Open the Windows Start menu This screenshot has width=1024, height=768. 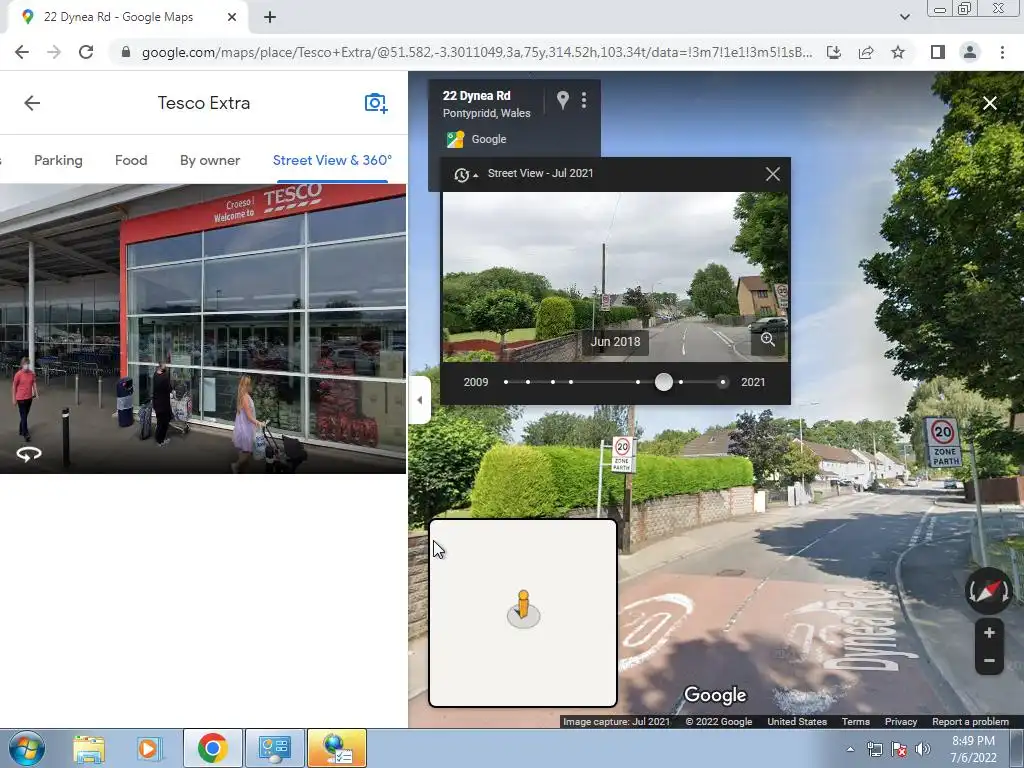(27, 748)
